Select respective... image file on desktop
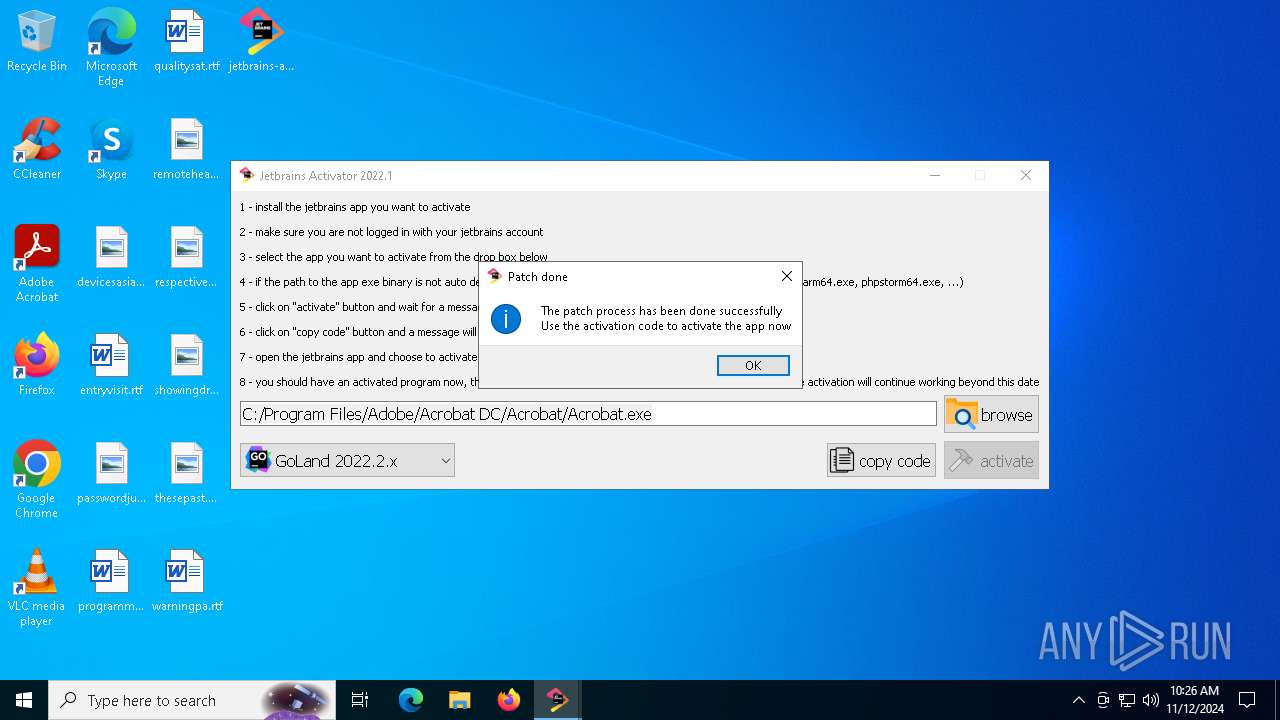 [186, 258]
